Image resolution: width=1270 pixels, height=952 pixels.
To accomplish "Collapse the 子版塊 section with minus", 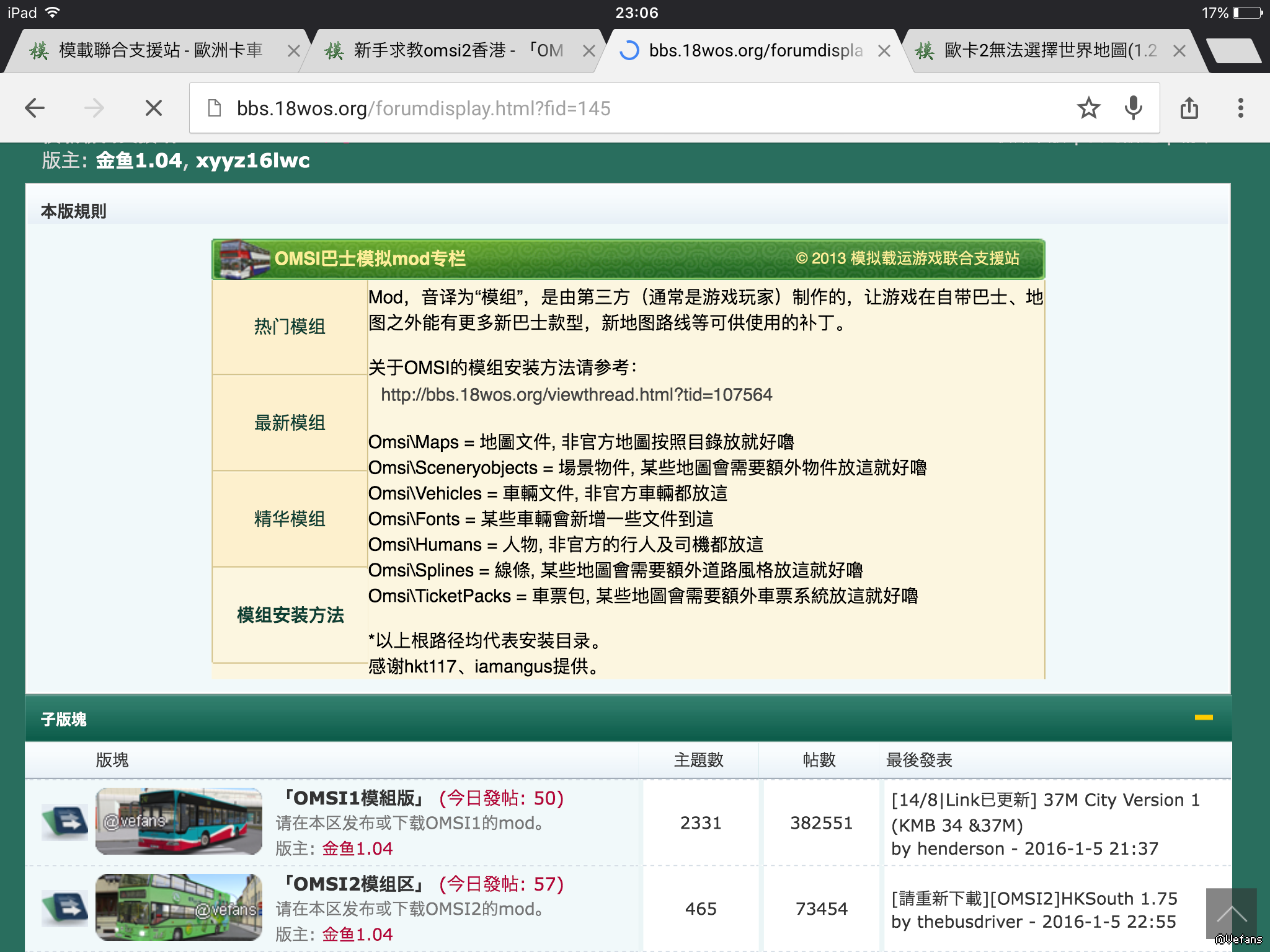I will click(x=1203, y=718).
